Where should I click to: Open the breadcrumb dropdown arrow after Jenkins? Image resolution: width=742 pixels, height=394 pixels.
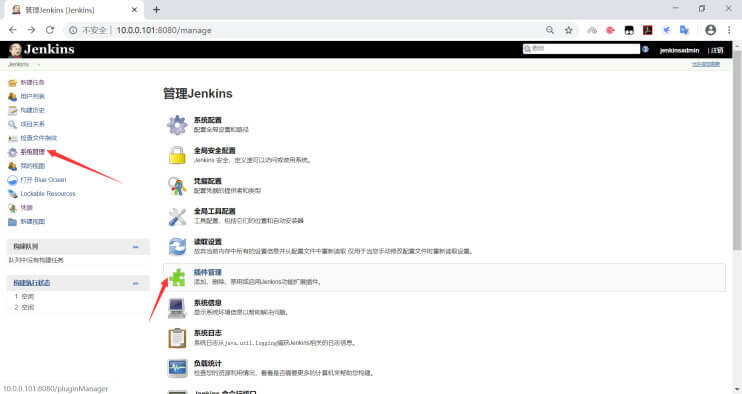click(x=38, y=65)
